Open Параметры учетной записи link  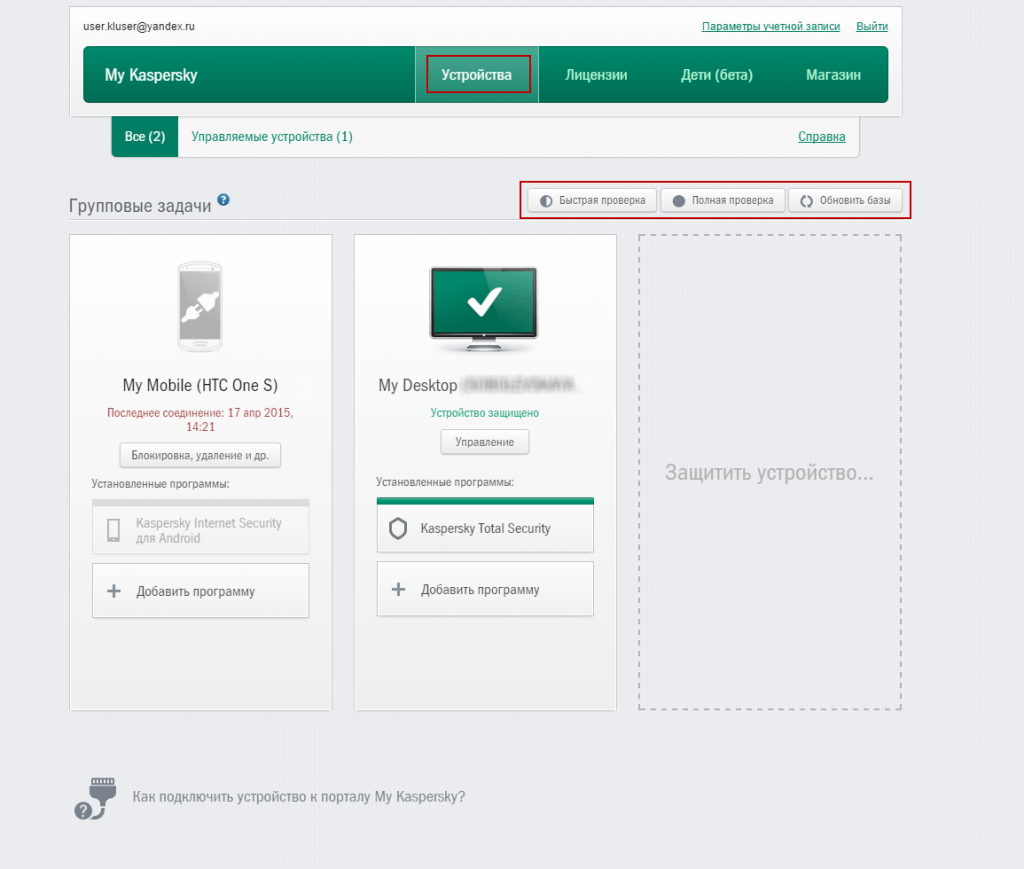[771, 26]
